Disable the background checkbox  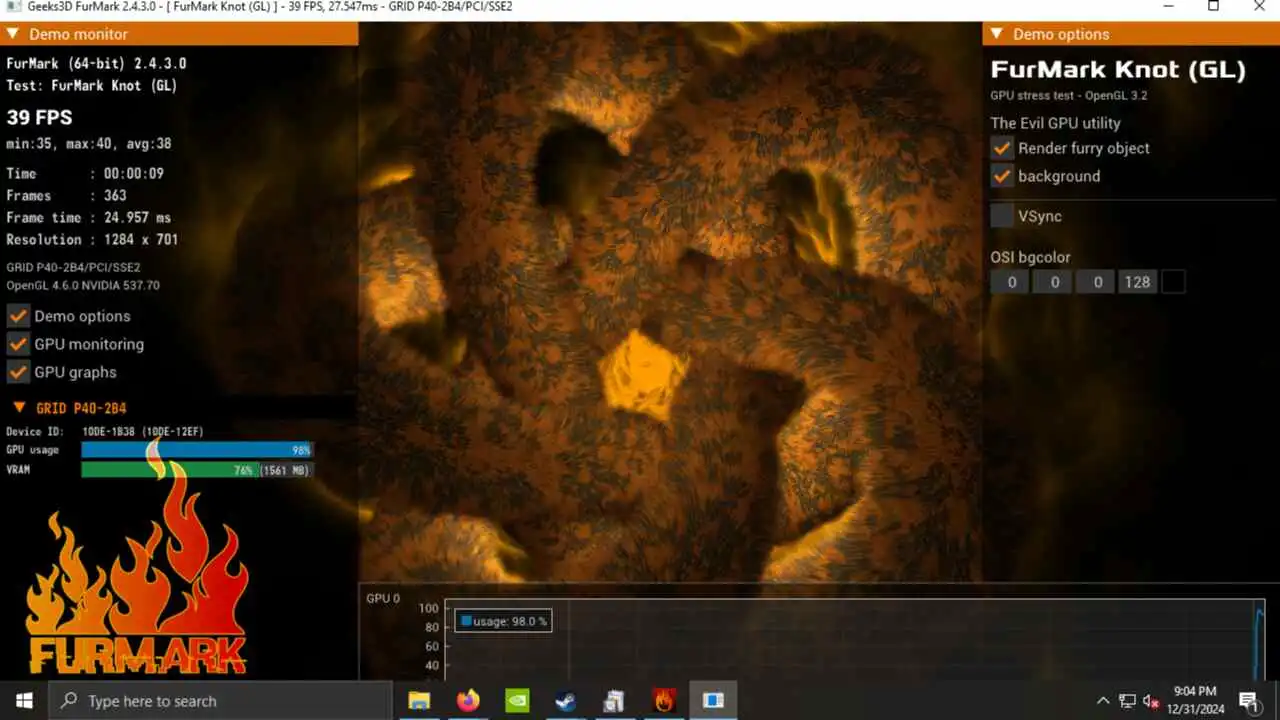[1002, 176]
